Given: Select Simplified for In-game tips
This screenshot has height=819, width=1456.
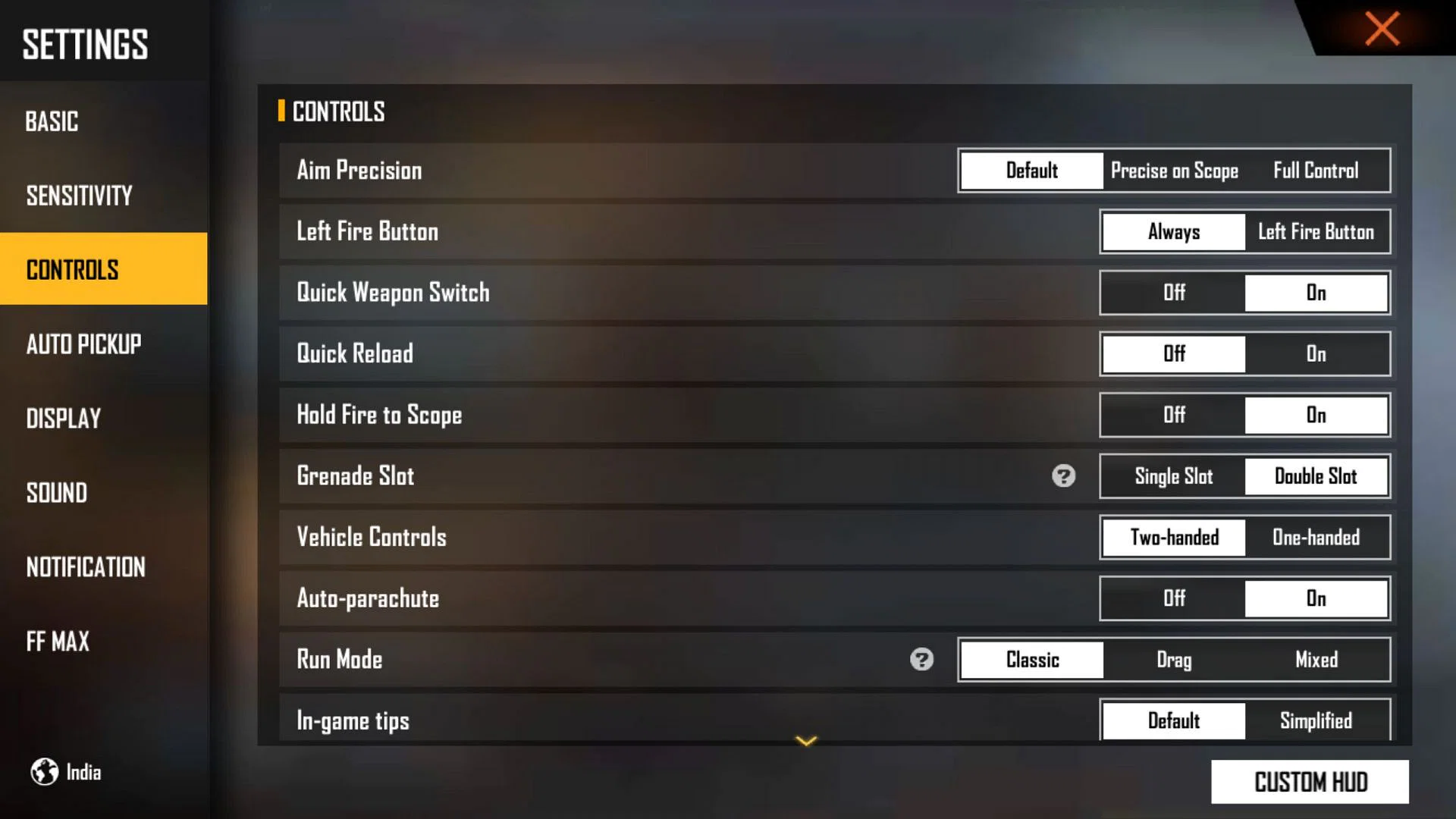Looking at the screenshot, I should pyautogui.click(x=1315, y=720).
